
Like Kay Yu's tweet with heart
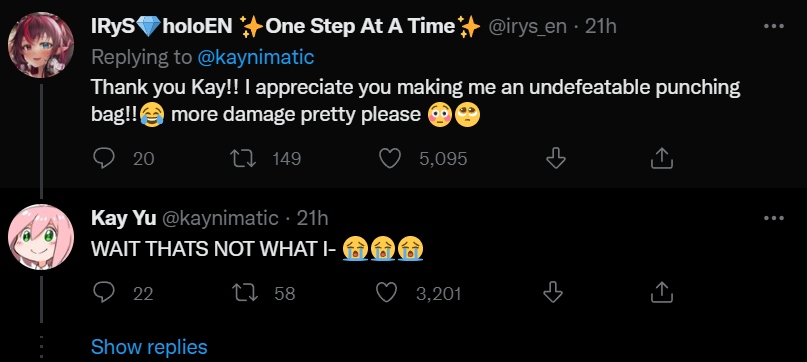[x=387, y=293]
